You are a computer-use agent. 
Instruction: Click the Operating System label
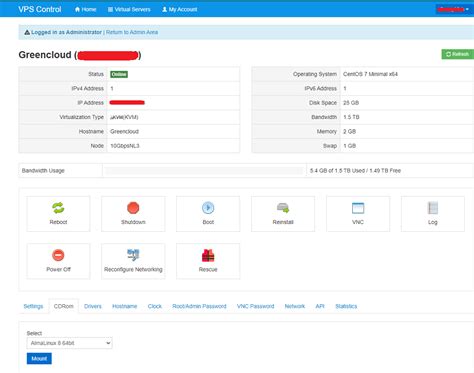(x=315, y=74)
